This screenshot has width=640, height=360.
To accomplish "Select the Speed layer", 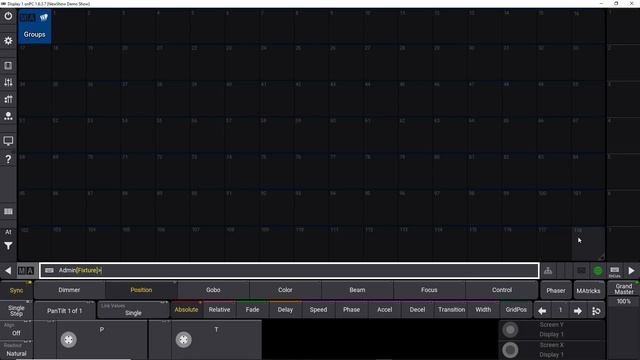I will pyautogui.click(x=318, y=310).
